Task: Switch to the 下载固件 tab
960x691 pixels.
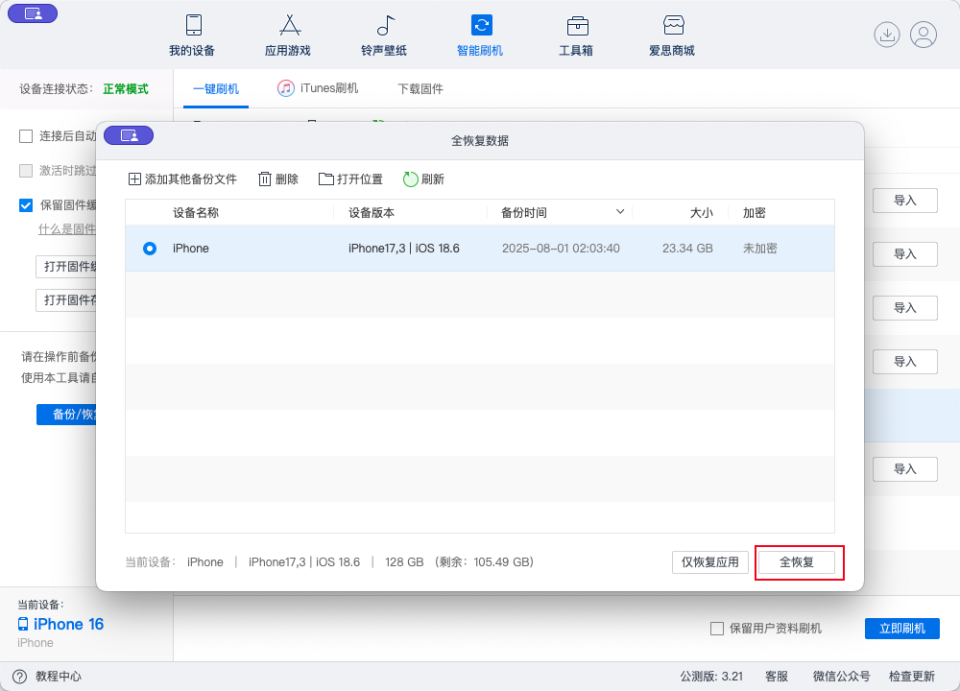Action: click(x=421, y=89)
